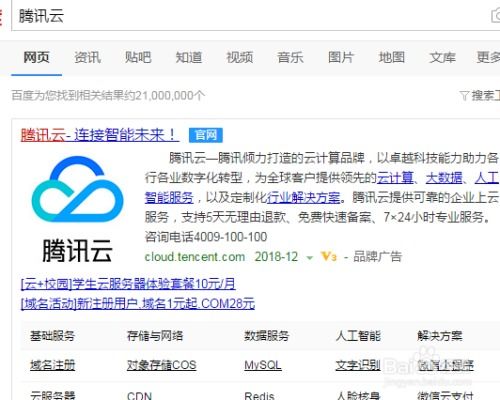
Task: Click the phone number 4009-100-100 text
Action: (x=230, y=237)
